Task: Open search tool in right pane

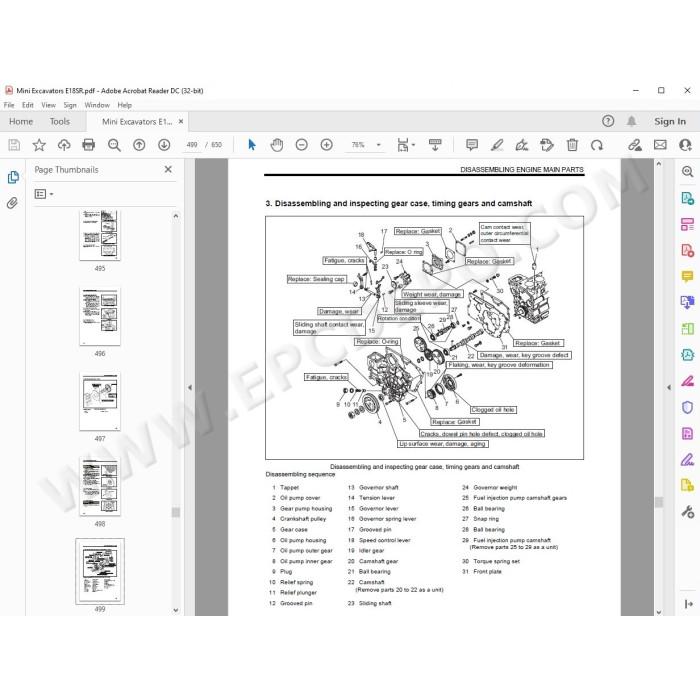Action: pos(688,171)
